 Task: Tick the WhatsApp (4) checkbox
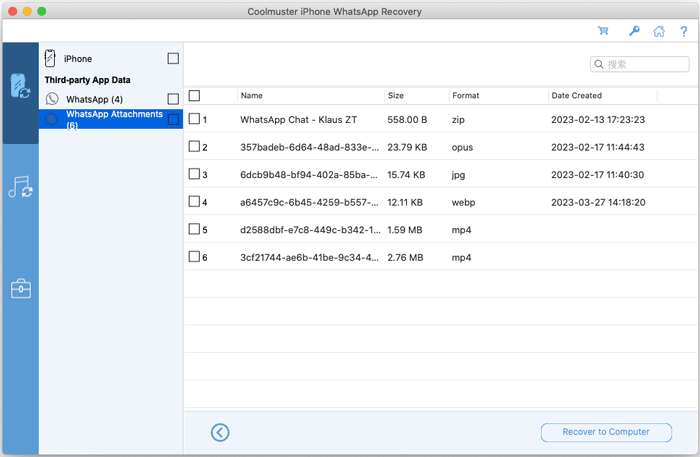tap(173, 99)
